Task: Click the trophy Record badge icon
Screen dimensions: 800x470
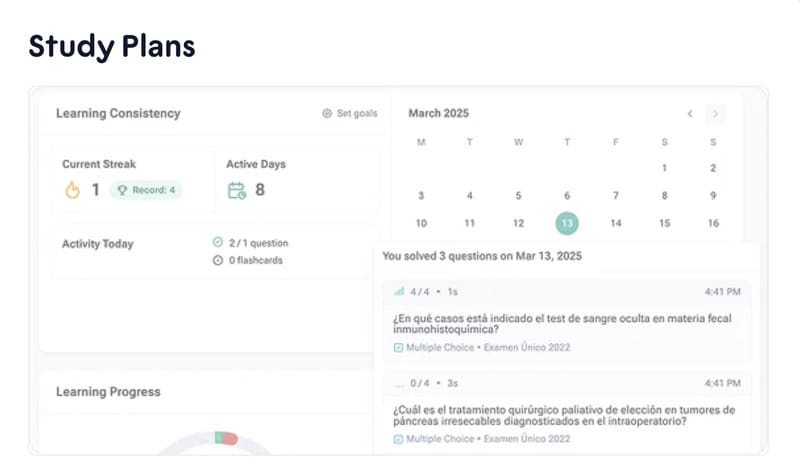Action: 121,190
